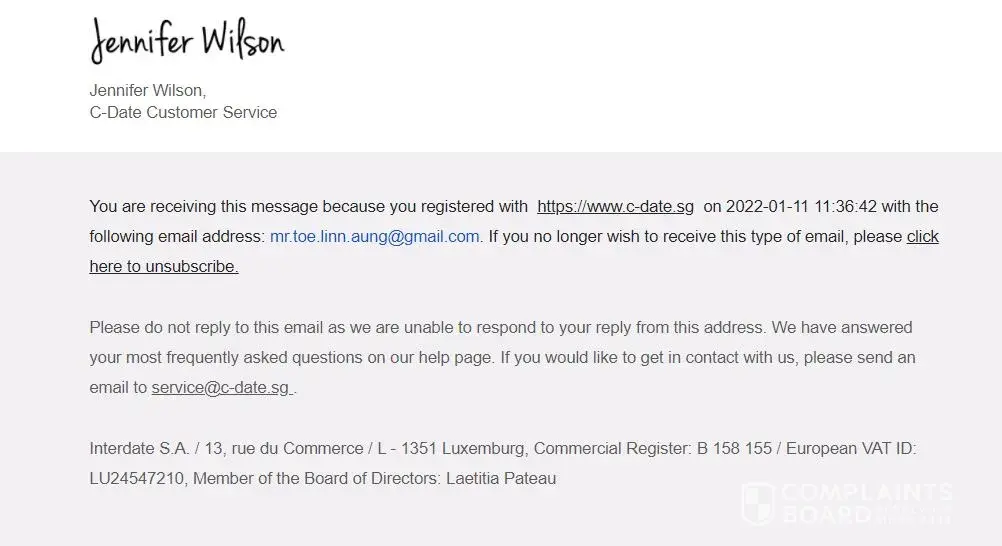The image size is (1002, 546).
Task: Click the mr.toe.linn.aung@gmail.com email address
Action: coord(374,237)
